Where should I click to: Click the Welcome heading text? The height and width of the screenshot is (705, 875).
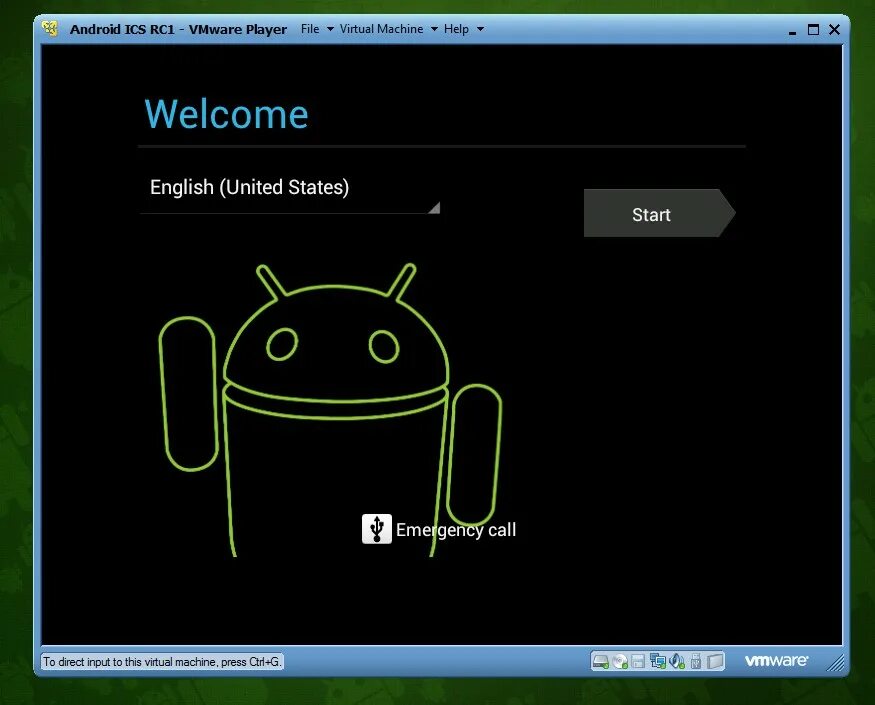point(226,114)
